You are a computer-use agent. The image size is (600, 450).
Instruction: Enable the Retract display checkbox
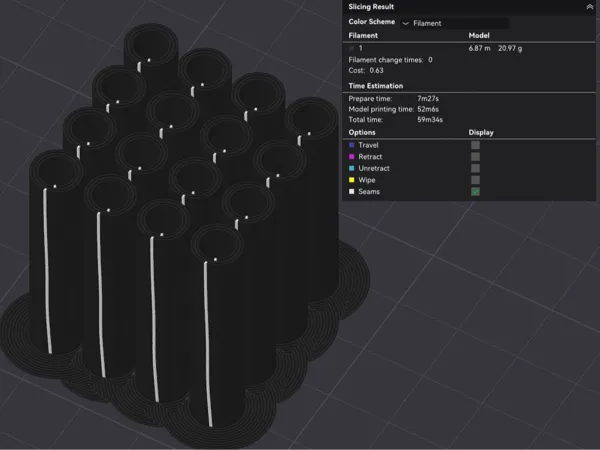[x=475, y=157]
